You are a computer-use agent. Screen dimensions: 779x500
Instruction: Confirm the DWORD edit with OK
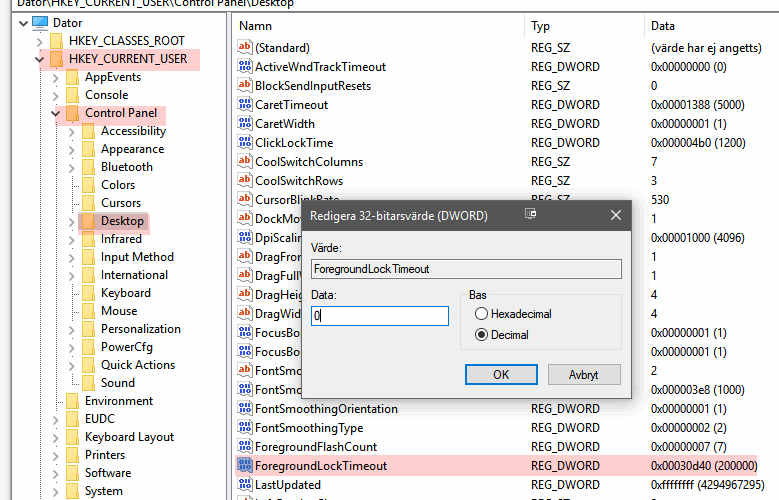click(501, 374)
